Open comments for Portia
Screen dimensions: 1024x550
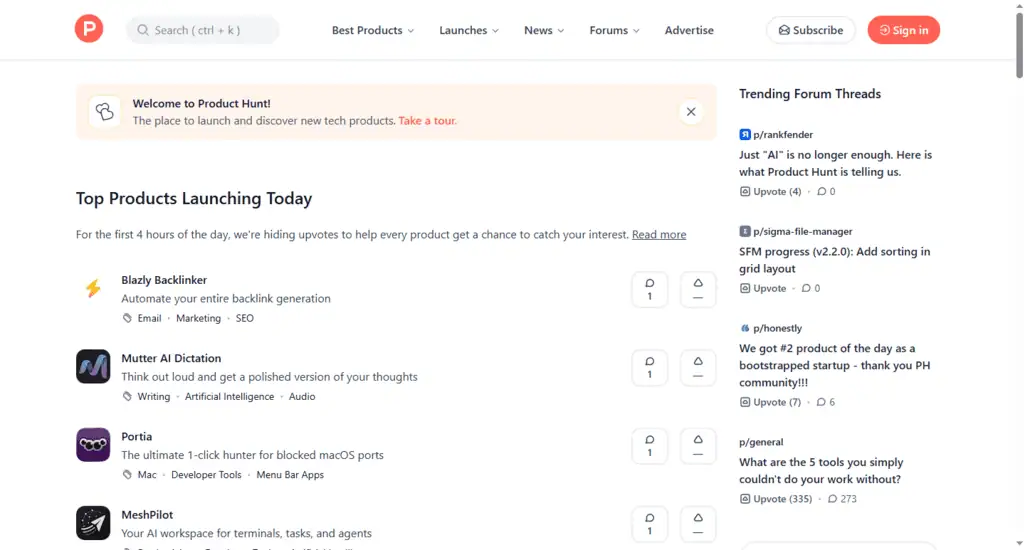pyautogui.click(x=650, y=446)
